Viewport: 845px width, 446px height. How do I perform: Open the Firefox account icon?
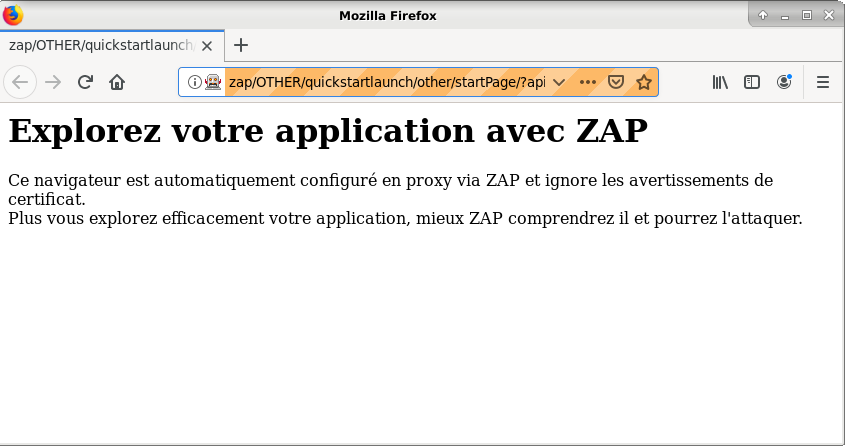(784, 82)
